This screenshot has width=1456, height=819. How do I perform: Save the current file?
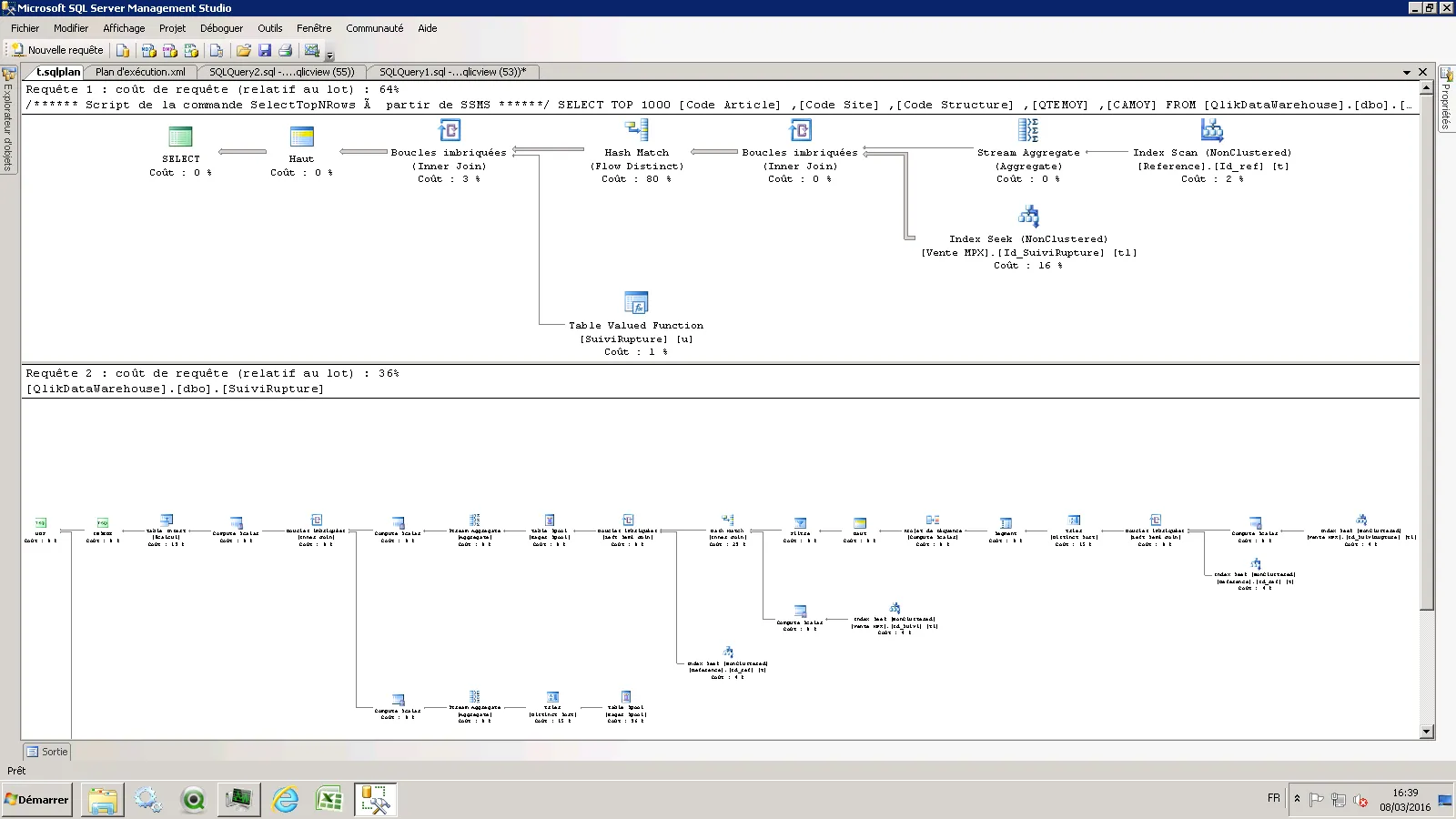pyautogui.click(x=265, y=50)
